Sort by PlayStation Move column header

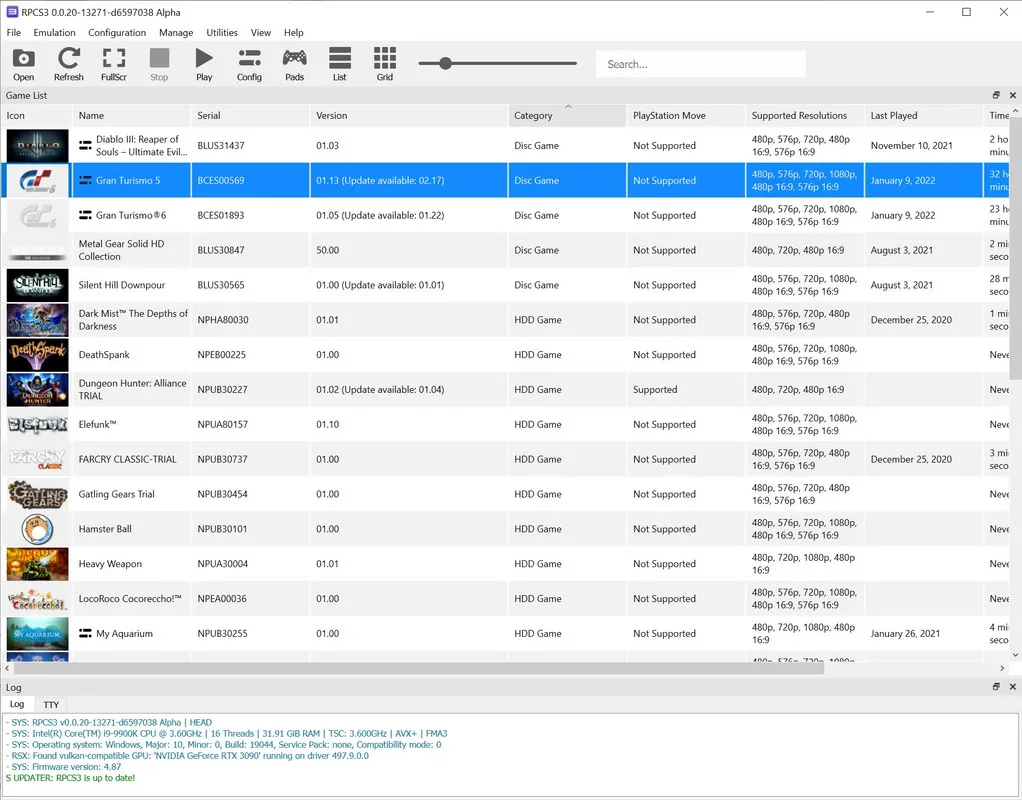[x=686, y=115]
